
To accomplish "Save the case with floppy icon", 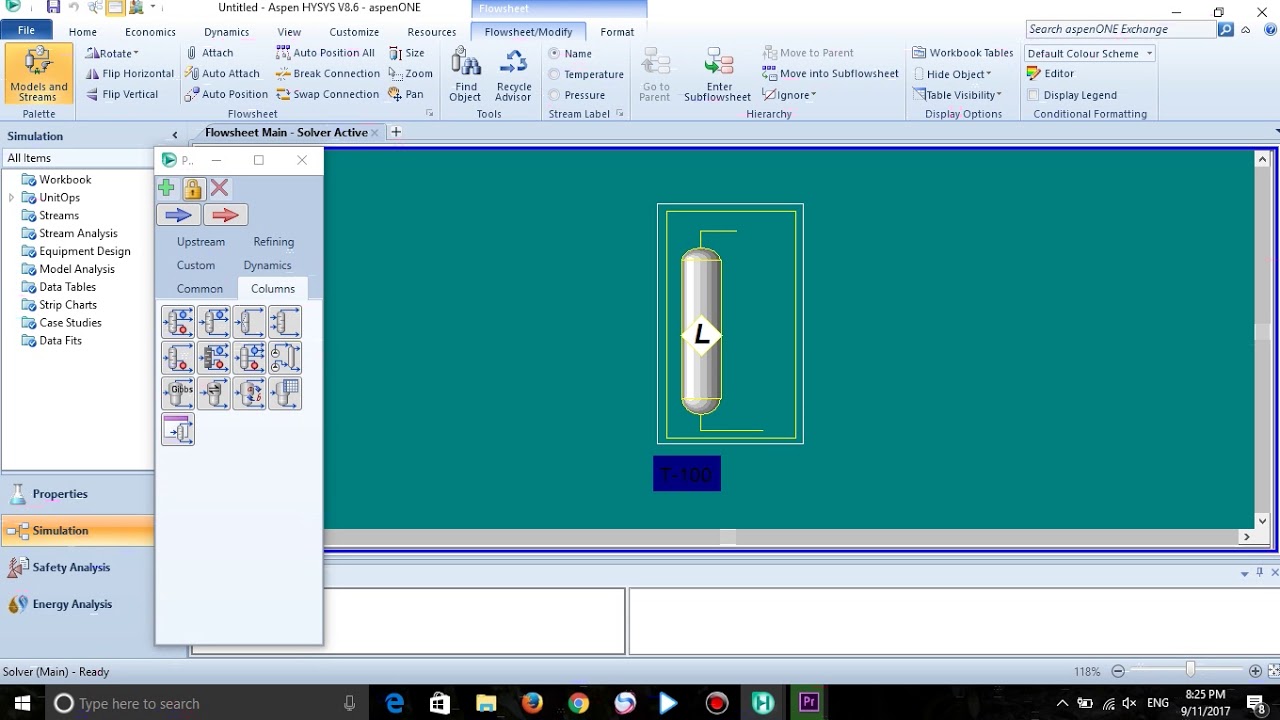I will (x=54, y=7).
